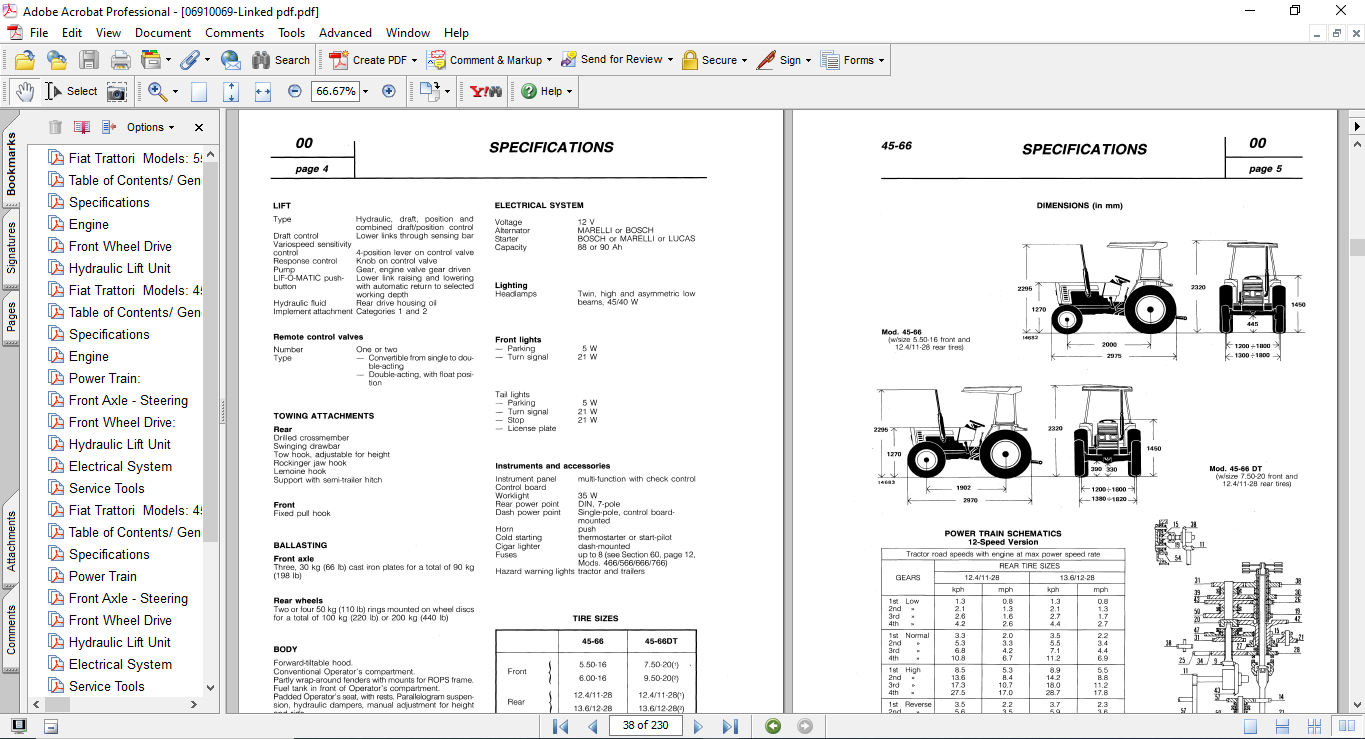Screen dimensions: 1365x739
Task: Toggle the Bookmarks side panel tab
Action: (11, 165)
